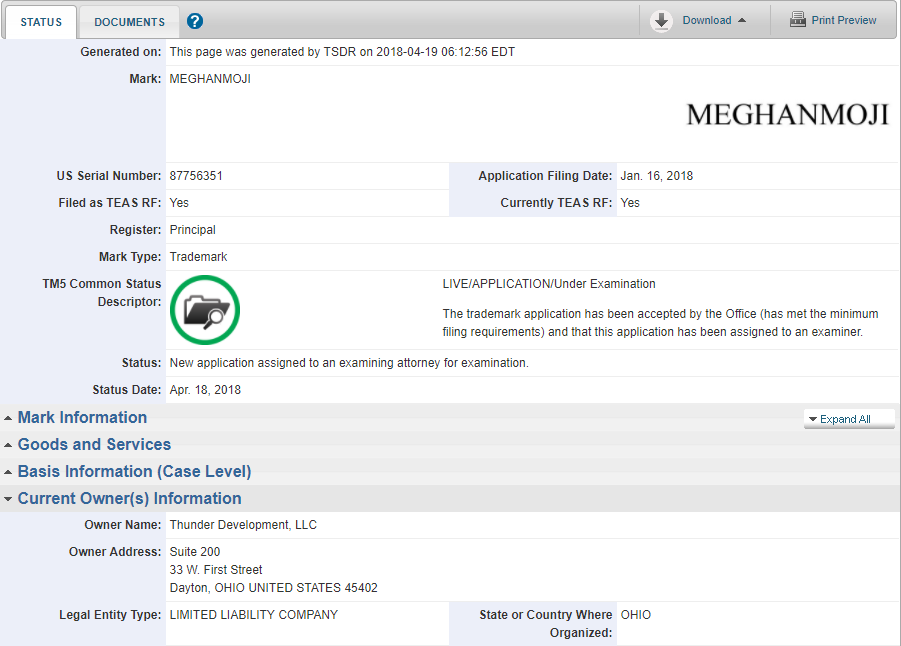This screenshot has width=901, height=646.
Task: Select the Mark Type value Trademark
Action: (198, 257)
